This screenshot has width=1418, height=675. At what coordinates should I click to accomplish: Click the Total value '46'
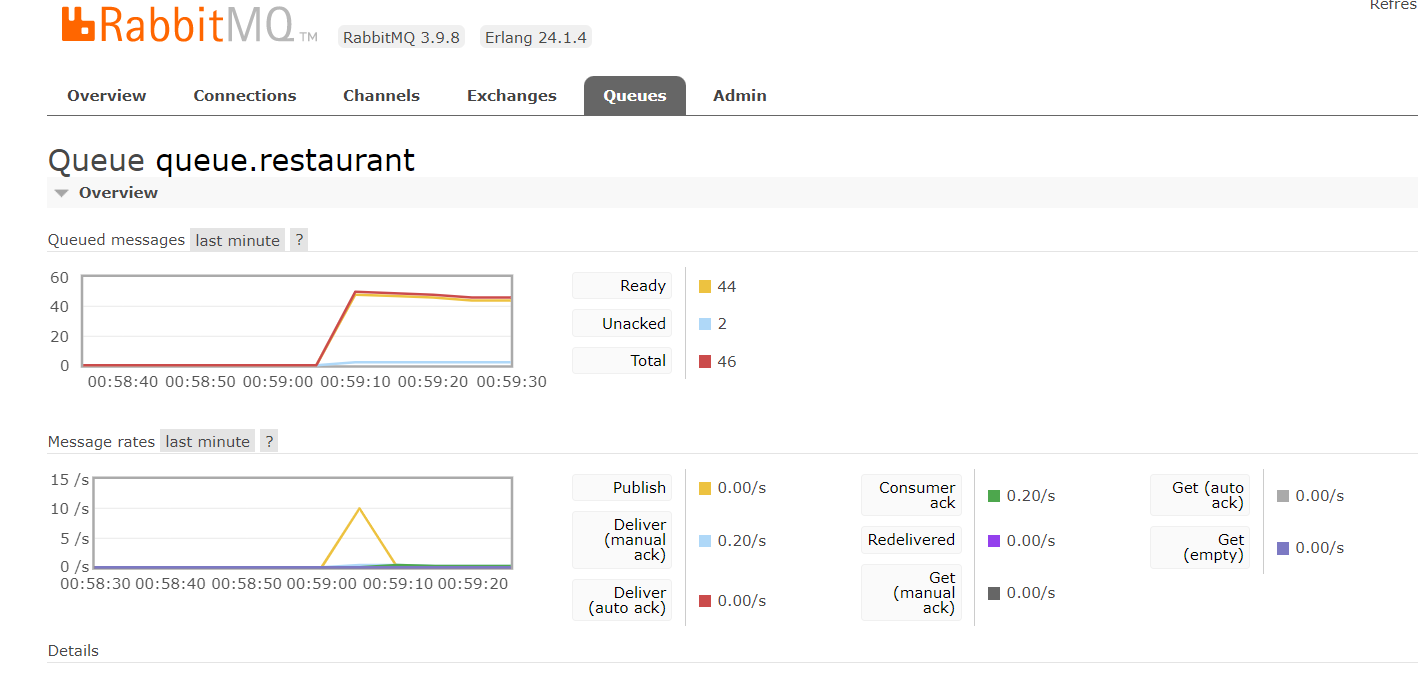[727, 362]
